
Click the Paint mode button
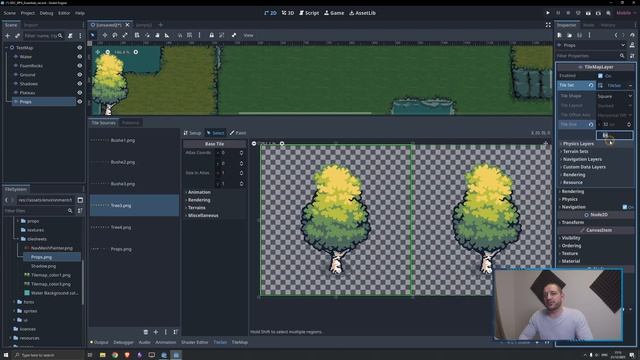pos(238,133)
